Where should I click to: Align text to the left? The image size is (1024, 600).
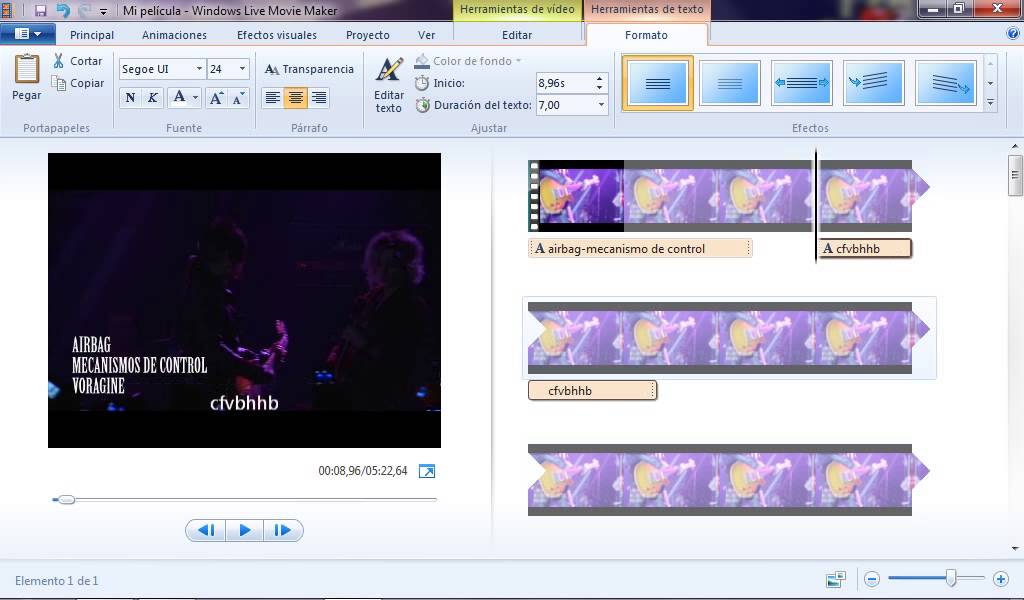tap(273, 98)
